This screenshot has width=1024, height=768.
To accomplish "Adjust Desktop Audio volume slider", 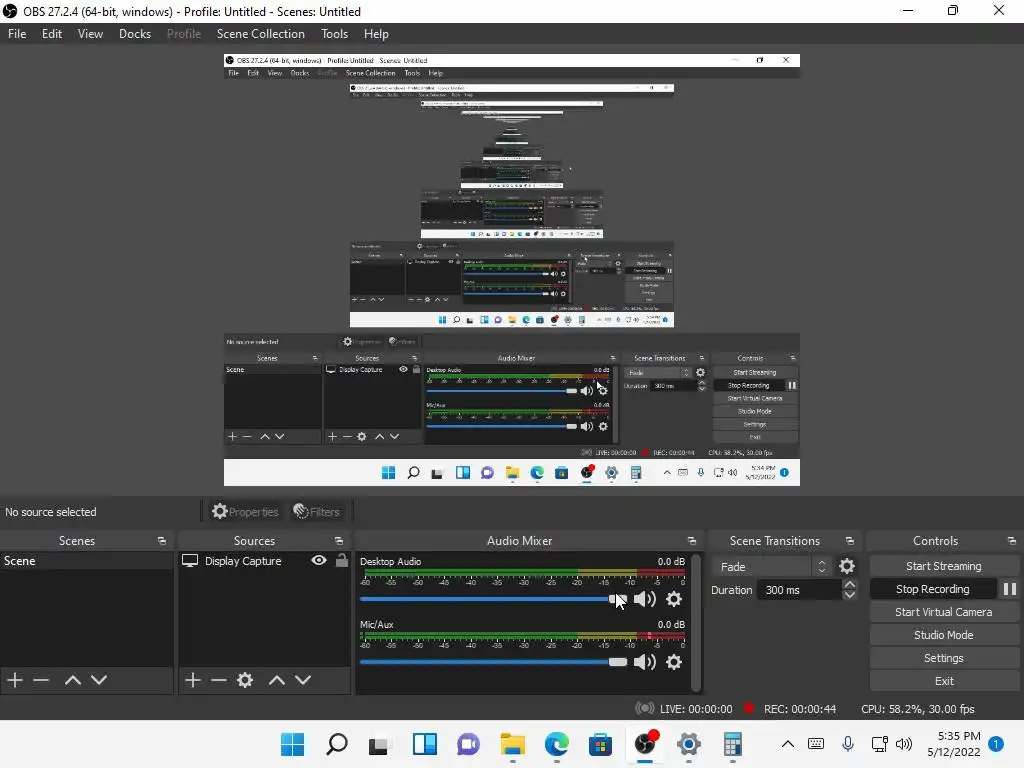I will pos(493,599).
